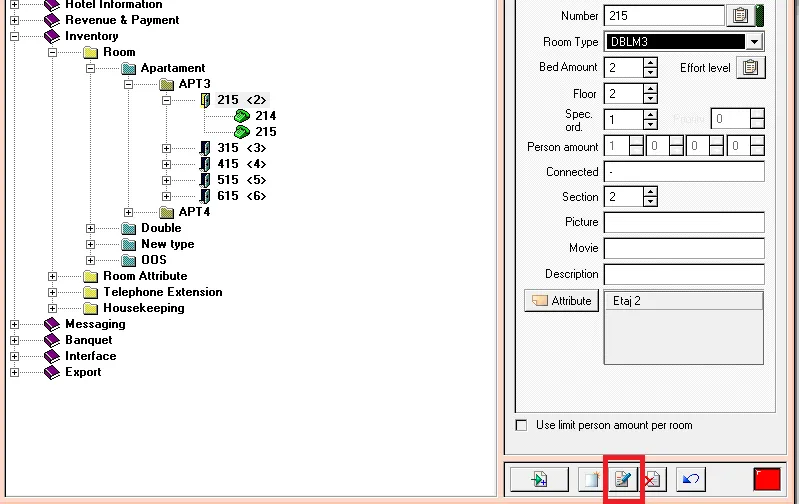Enable Use limit person amount per room
This screenshot has height=504, width=799.
click(521, 425)
